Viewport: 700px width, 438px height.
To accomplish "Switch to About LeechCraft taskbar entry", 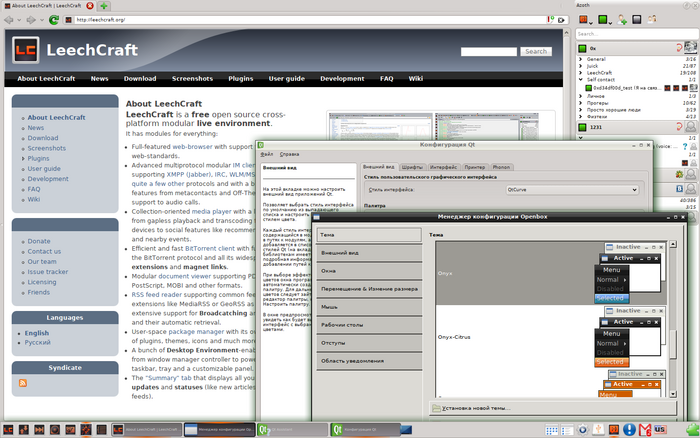I will (147, 430).
